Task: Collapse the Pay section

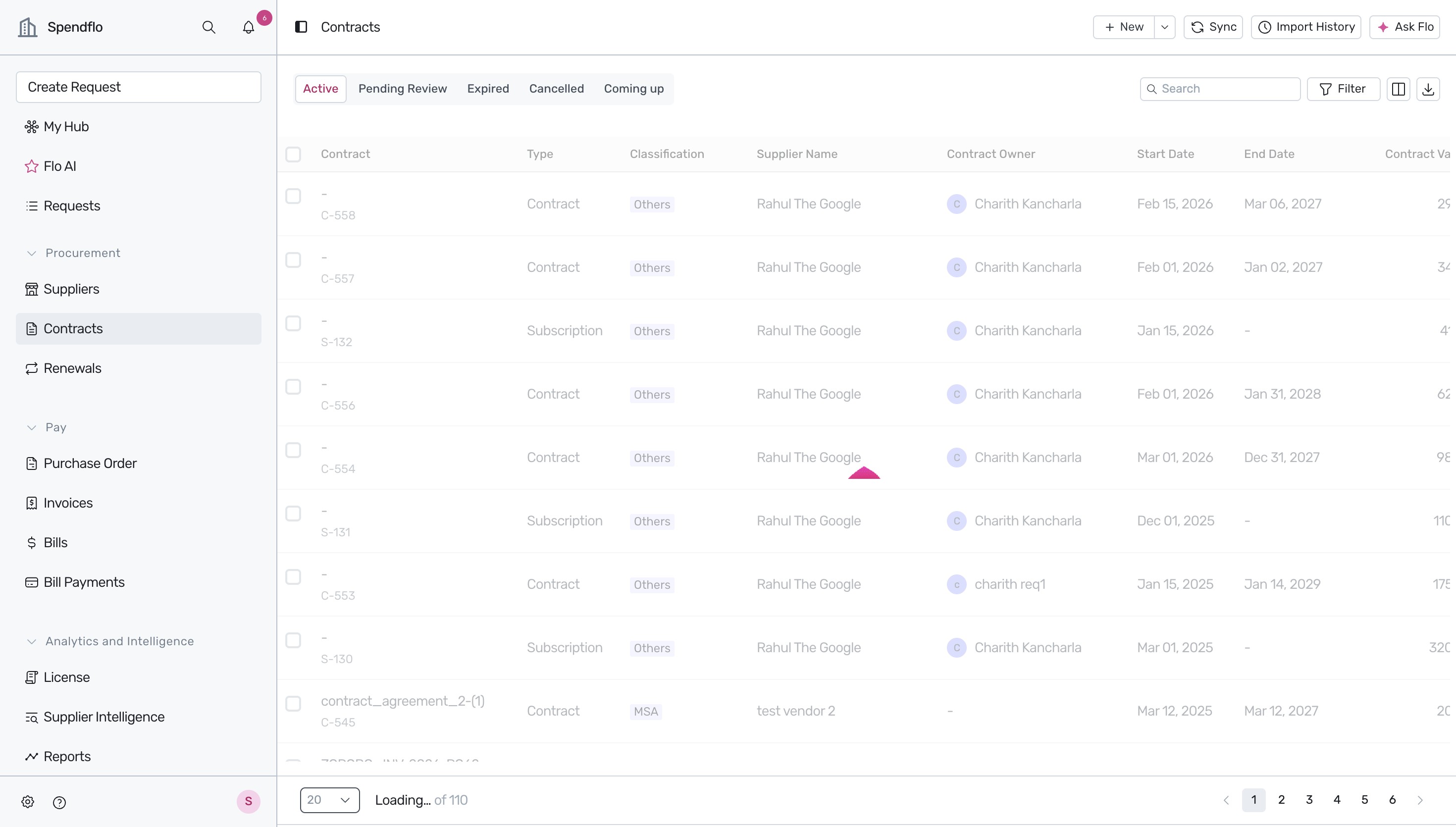Action: (32, 428)
